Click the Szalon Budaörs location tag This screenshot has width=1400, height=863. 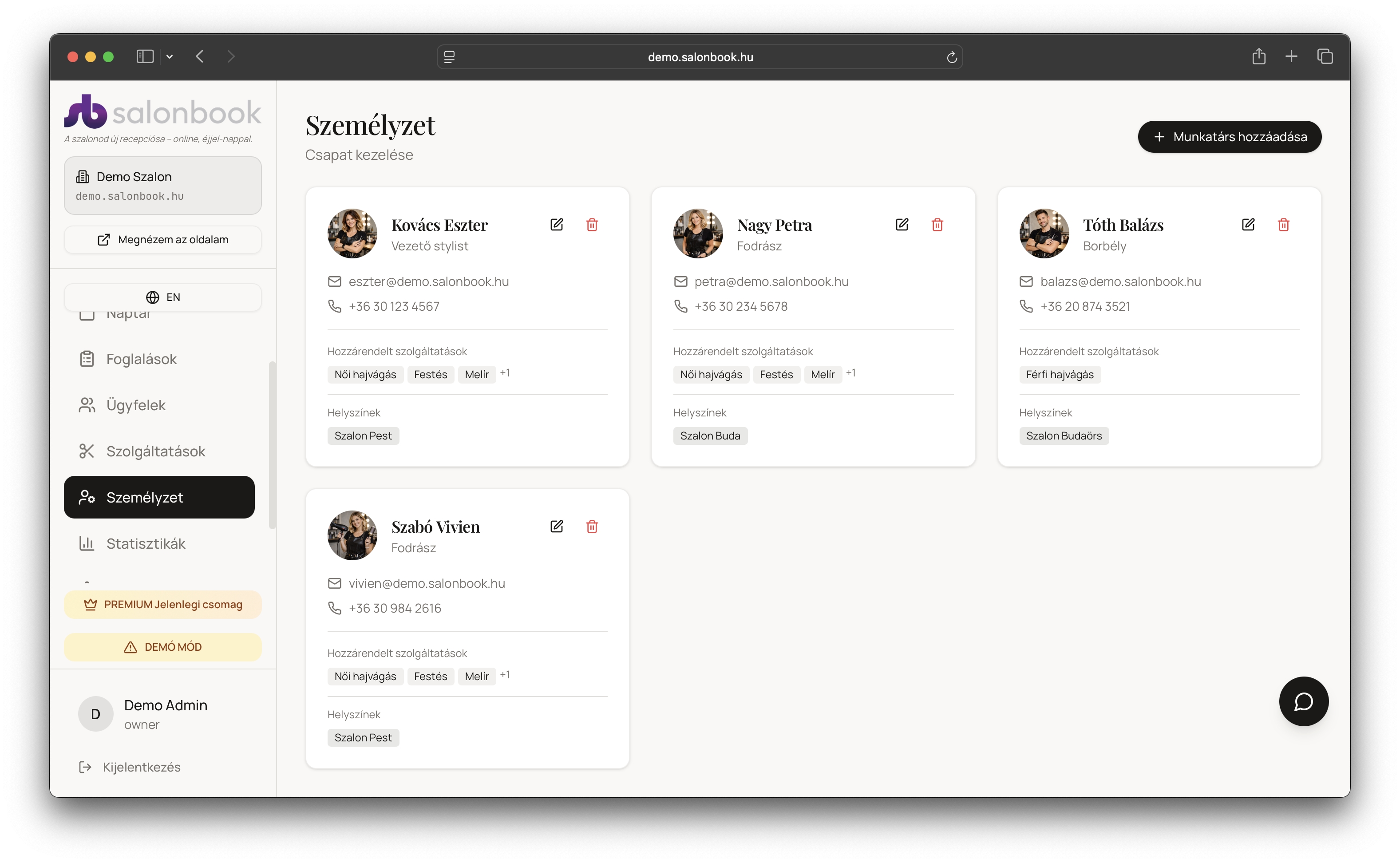pos(1064,436)
